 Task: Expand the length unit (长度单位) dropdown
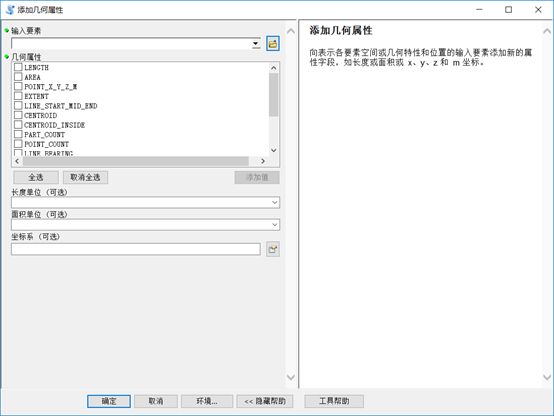point(275,203)
